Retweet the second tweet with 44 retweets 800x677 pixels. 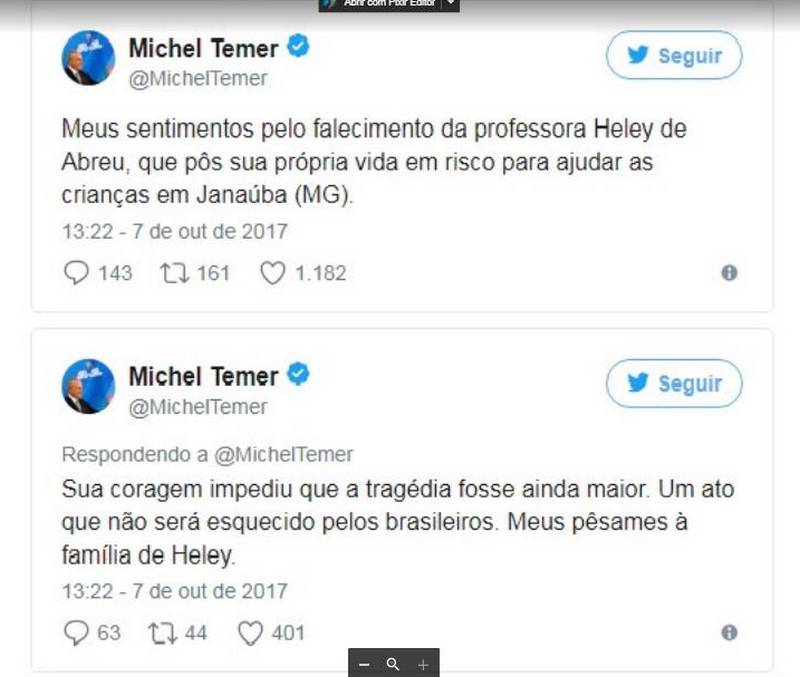pos(163,633)
